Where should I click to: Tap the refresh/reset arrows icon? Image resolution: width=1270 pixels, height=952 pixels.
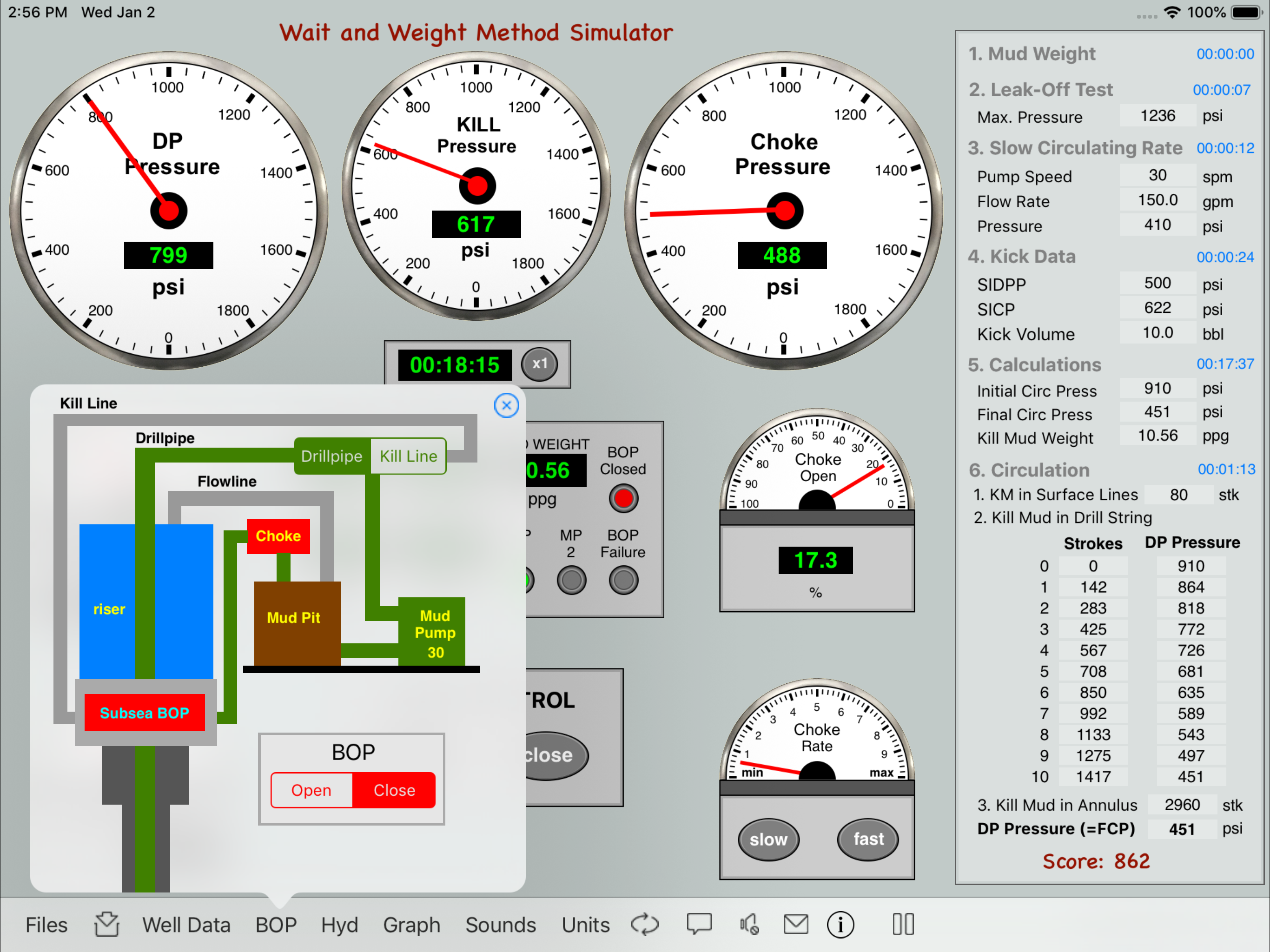point(644,925)
